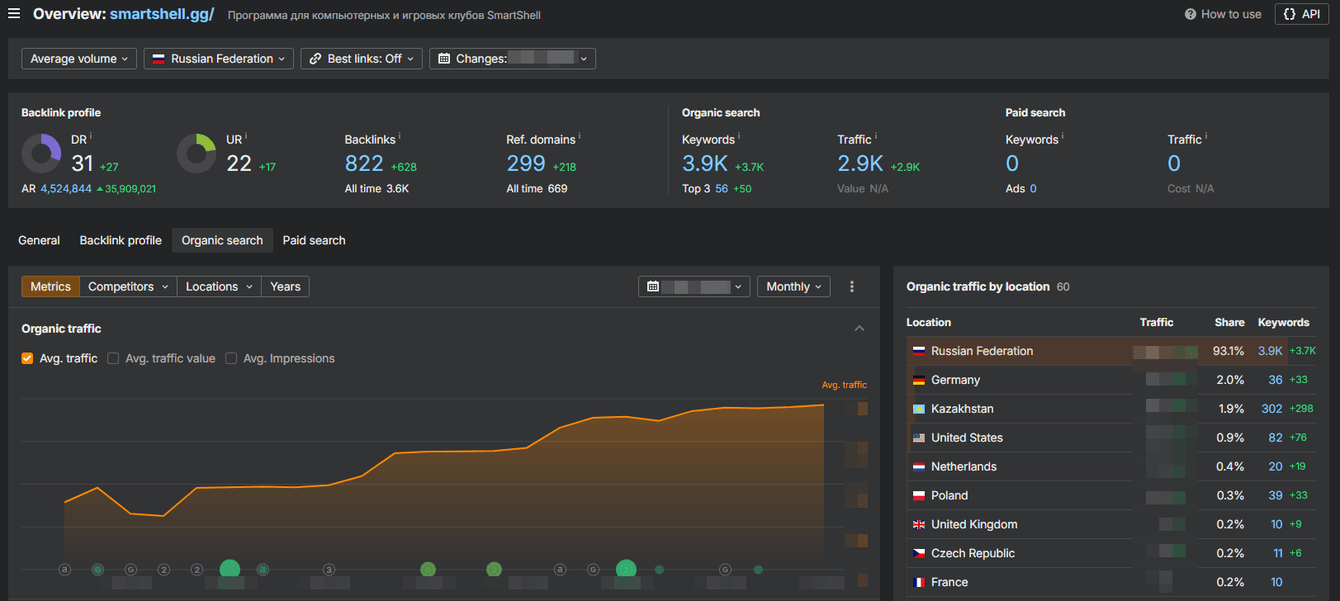The image size is (1340, 601).
Task: Click the How to use help icon
Action: click(1190, 15)
